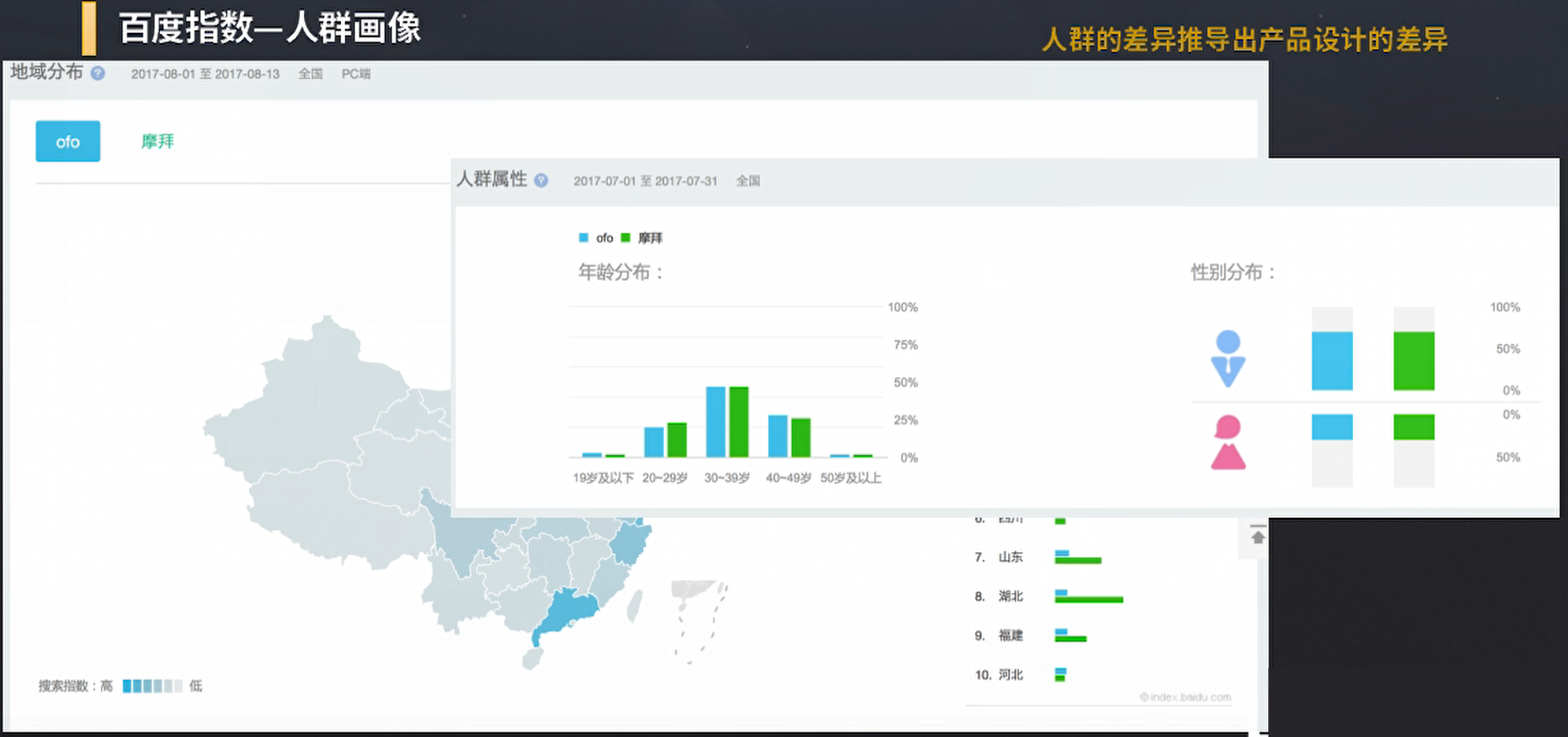
Task: Click 全国 in the 地域分布 header
Action: click(310, 74)
